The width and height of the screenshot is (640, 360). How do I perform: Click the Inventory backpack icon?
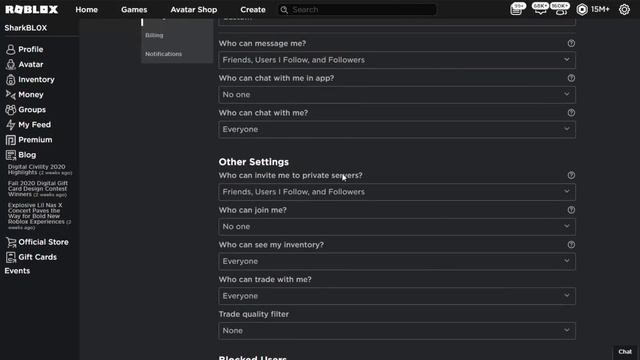tap(11, 80)
